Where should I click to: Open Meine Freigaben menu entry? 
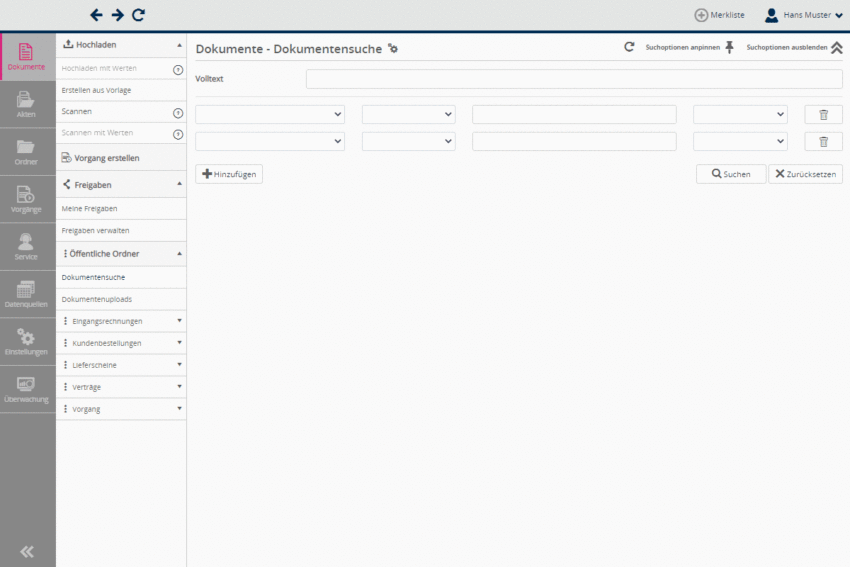pos(90,208)
